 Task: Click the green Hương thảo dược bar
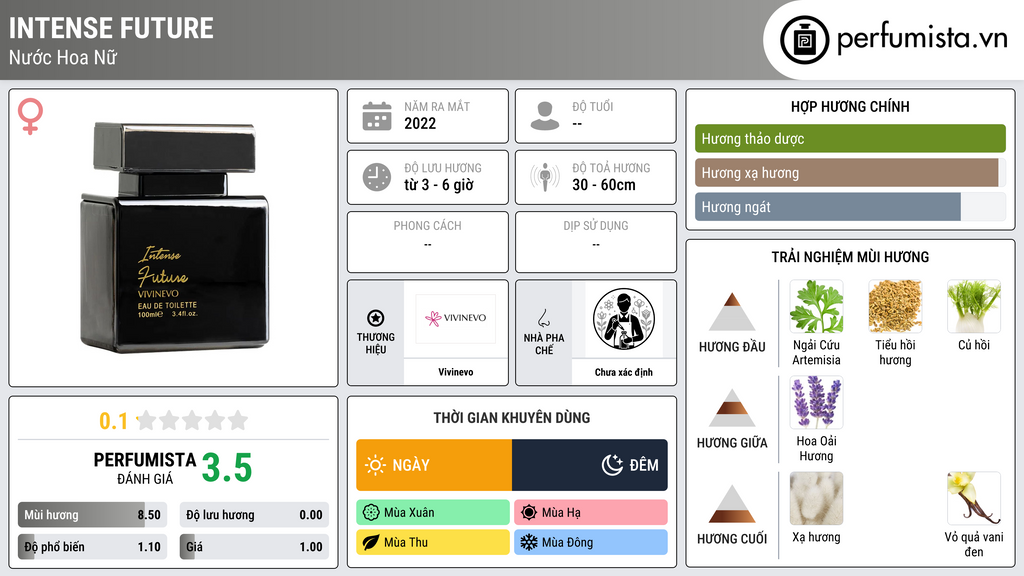point(850,138)
